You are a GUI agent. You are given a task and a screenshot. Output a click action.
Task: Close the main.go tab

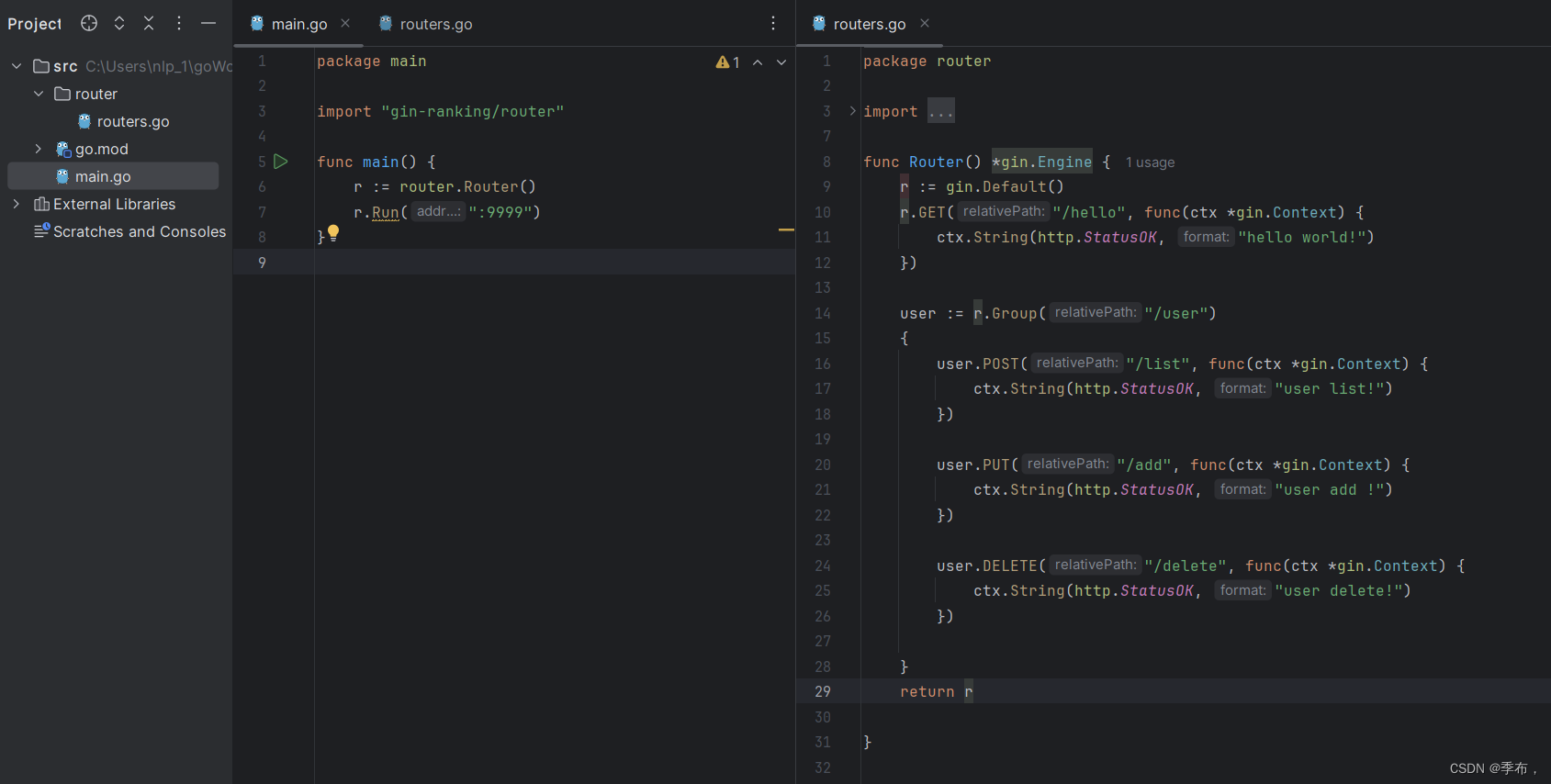pos(345,23)
